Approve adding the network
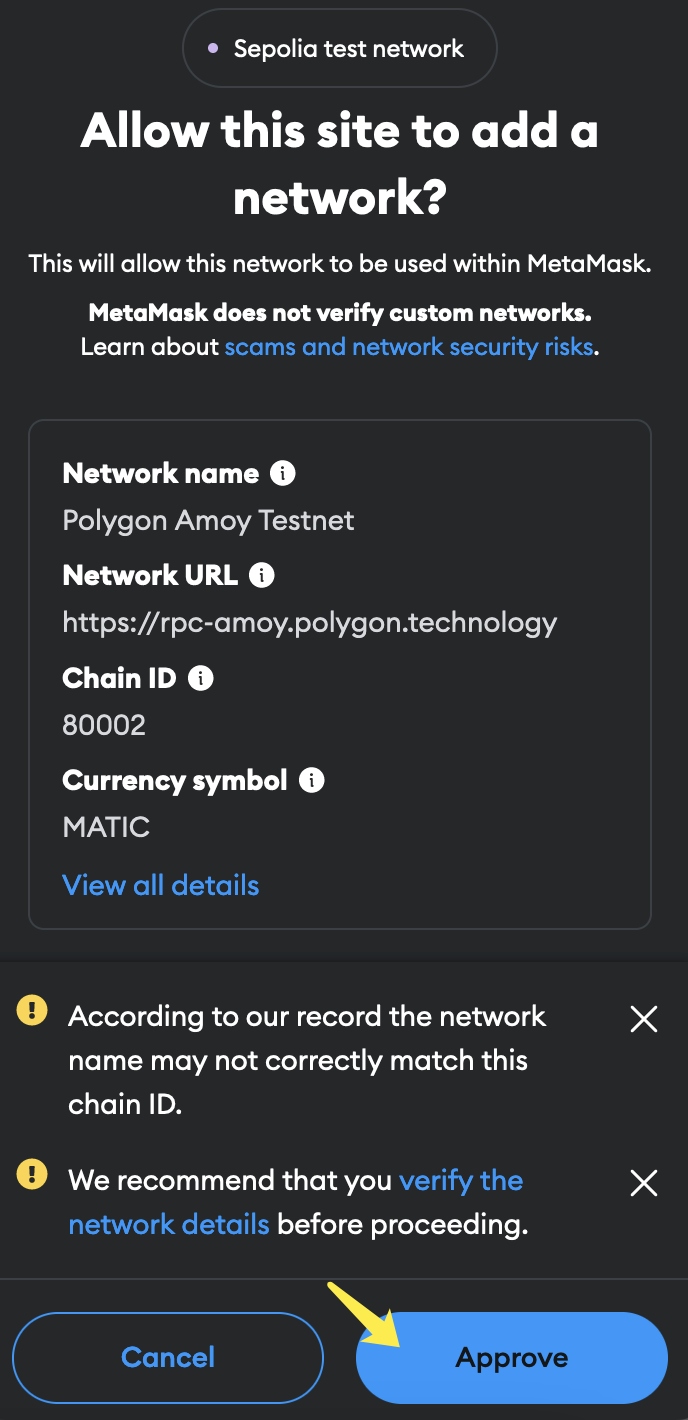This screenshot has height=1420, width=688. (511, 1357)
